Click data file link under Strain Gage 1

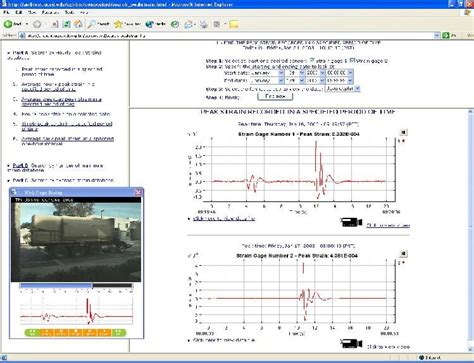point(224,219)
